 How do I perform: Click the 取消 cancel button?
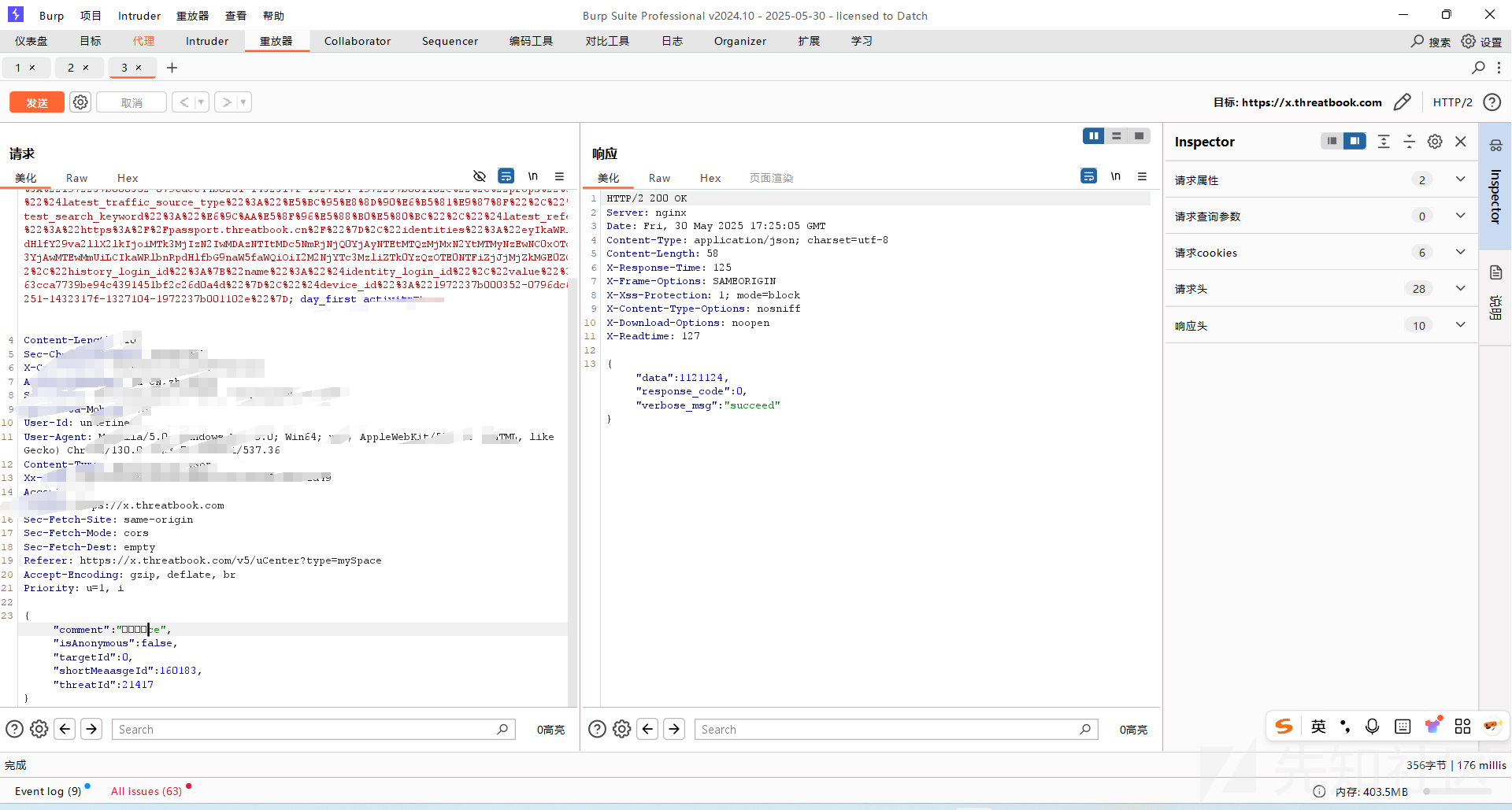(132, 102)
